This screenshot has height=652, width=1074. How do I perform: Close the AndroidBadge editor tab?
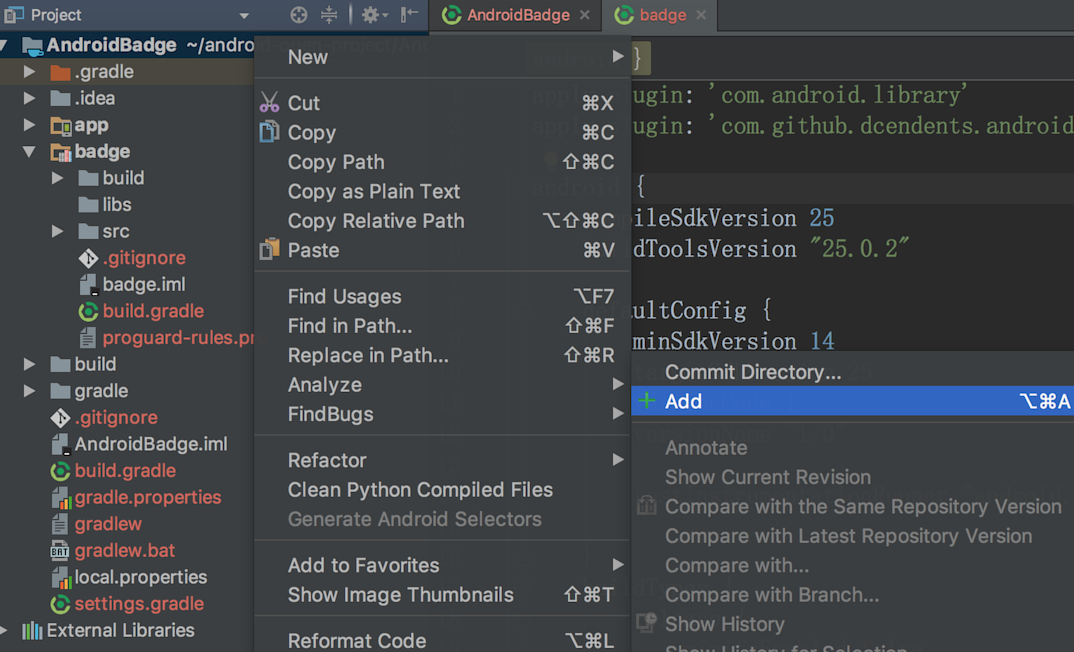(584, 15)
